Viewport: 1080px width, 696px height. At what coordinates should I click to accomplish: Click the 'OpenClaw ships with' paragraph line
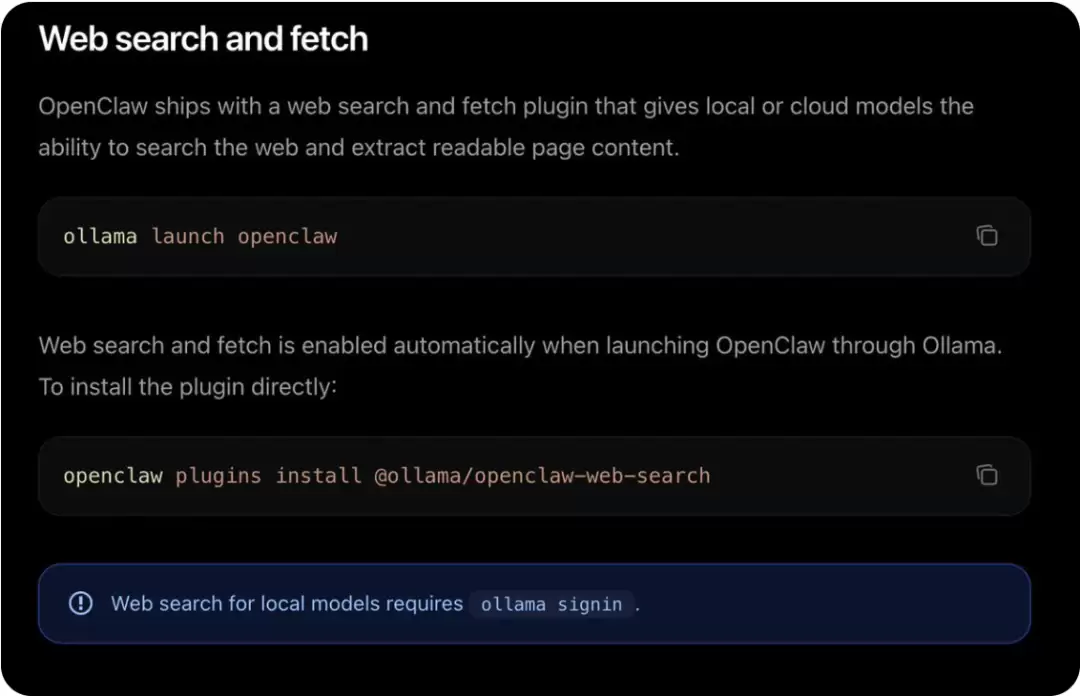tap(506, 106)
